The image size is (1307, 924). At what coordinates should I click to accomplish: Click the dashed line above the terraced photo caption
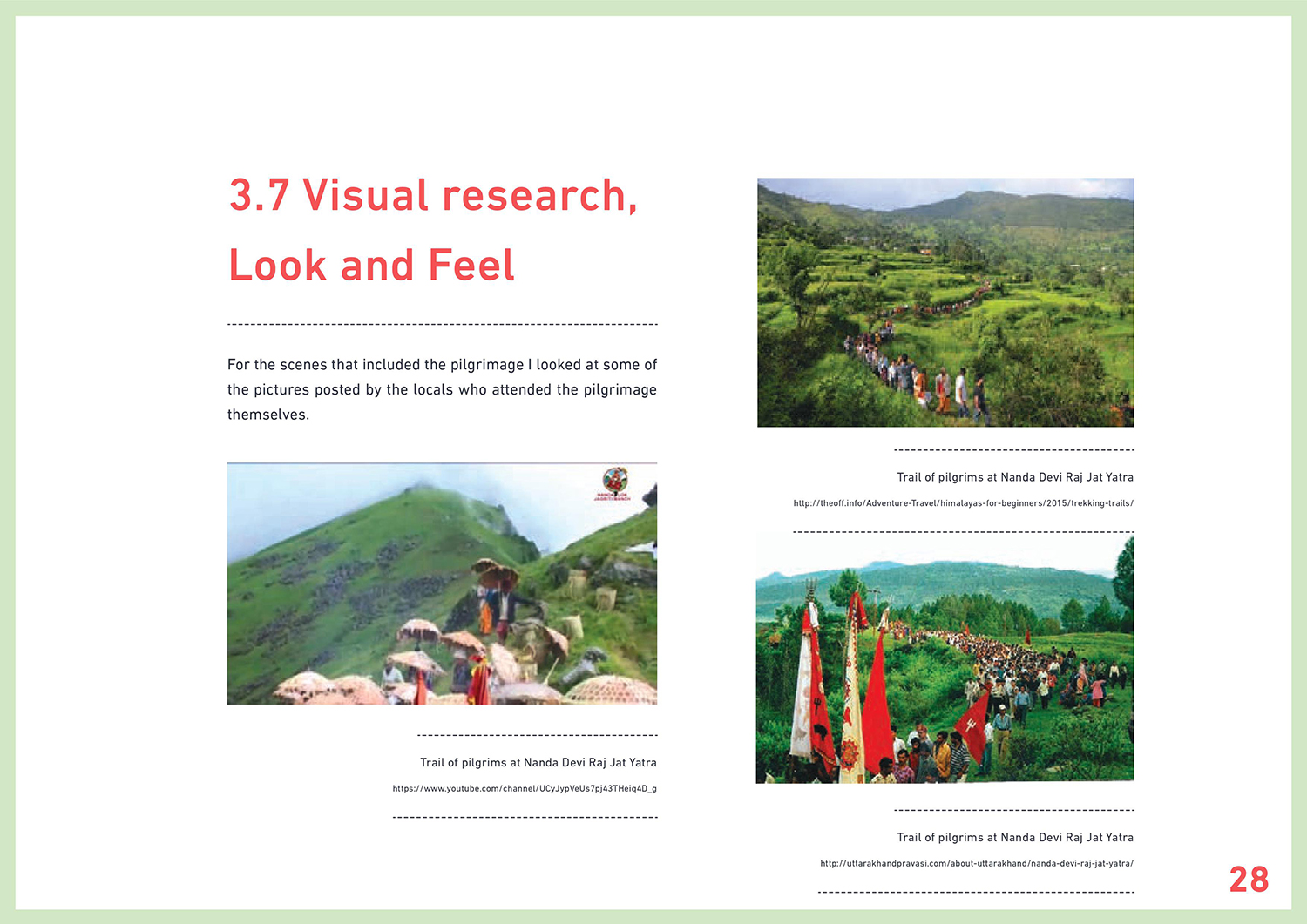[1014, 450]
